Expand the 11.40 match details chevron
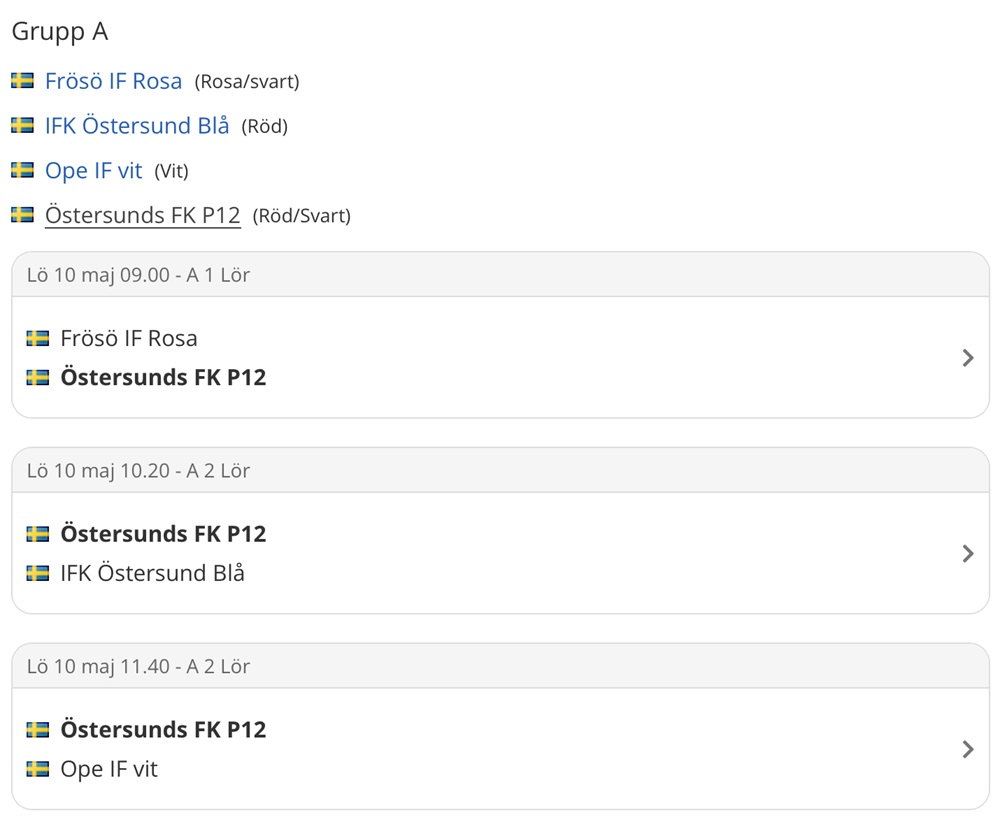The image size is (1000, 820). pos(967,749)
